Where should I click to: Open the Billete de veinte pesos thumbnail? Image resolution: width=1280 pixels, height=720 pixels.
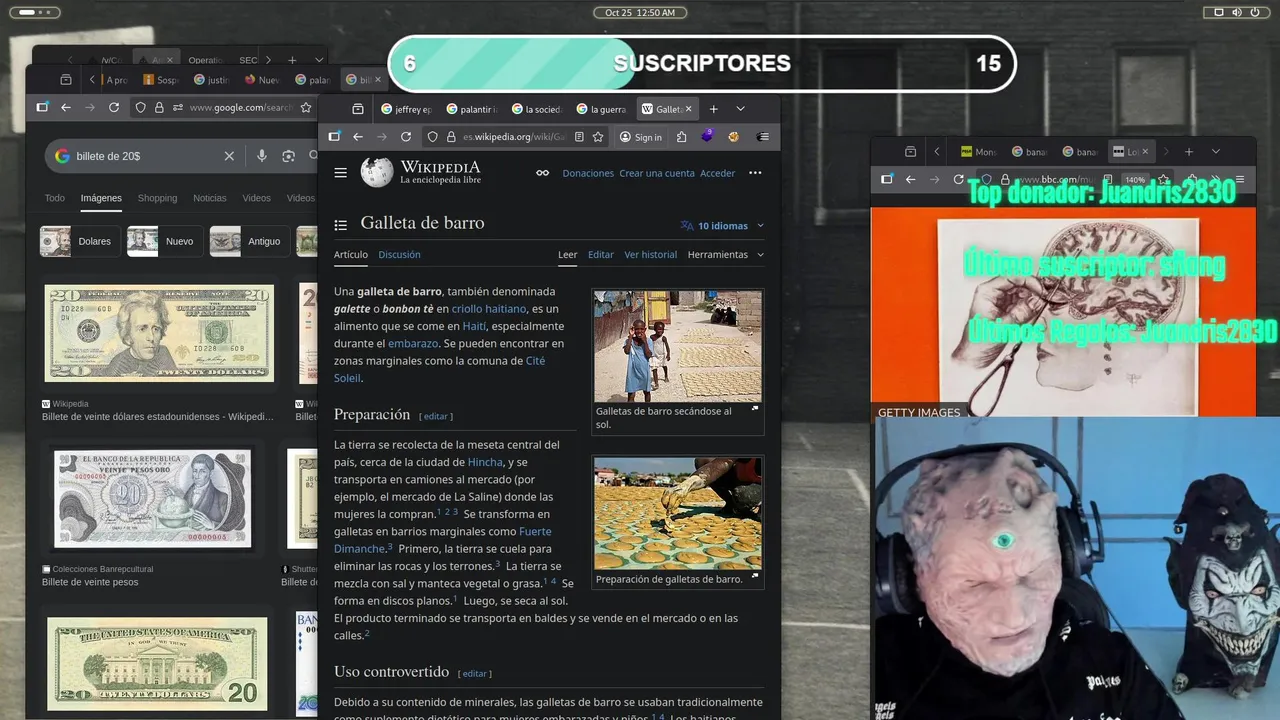[x=153, y=498]
